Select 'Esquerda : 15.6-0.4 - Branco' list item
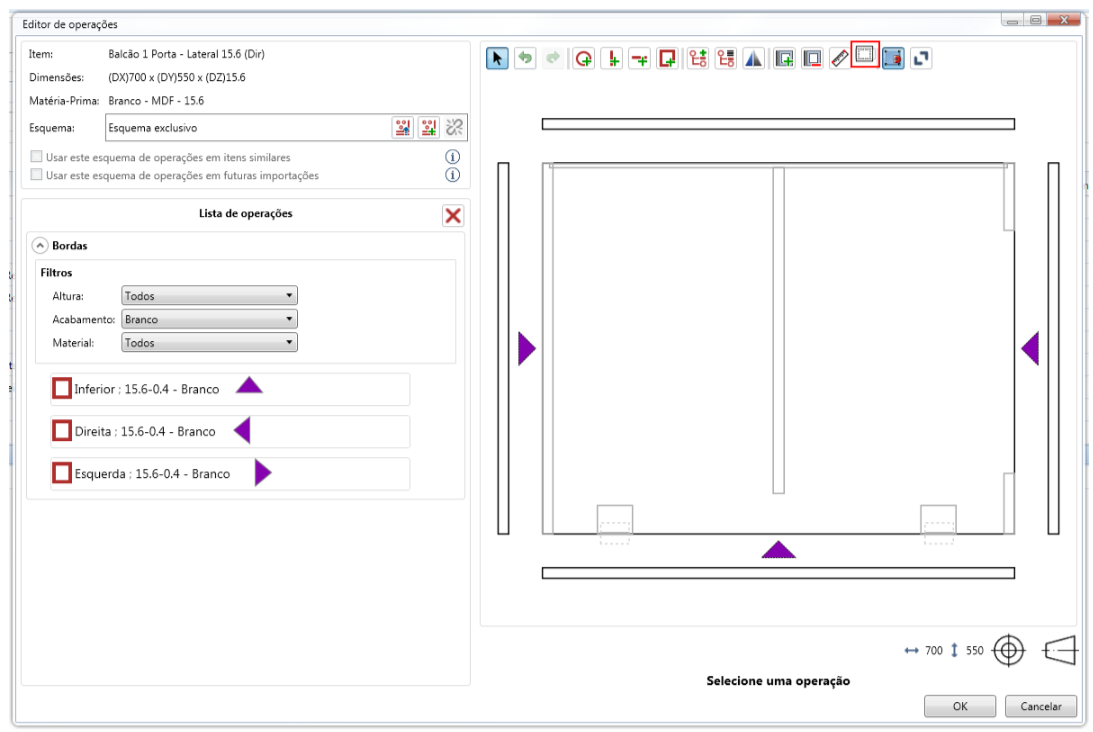The width and height of the screenshot is (1093, 732). (152, 474)
